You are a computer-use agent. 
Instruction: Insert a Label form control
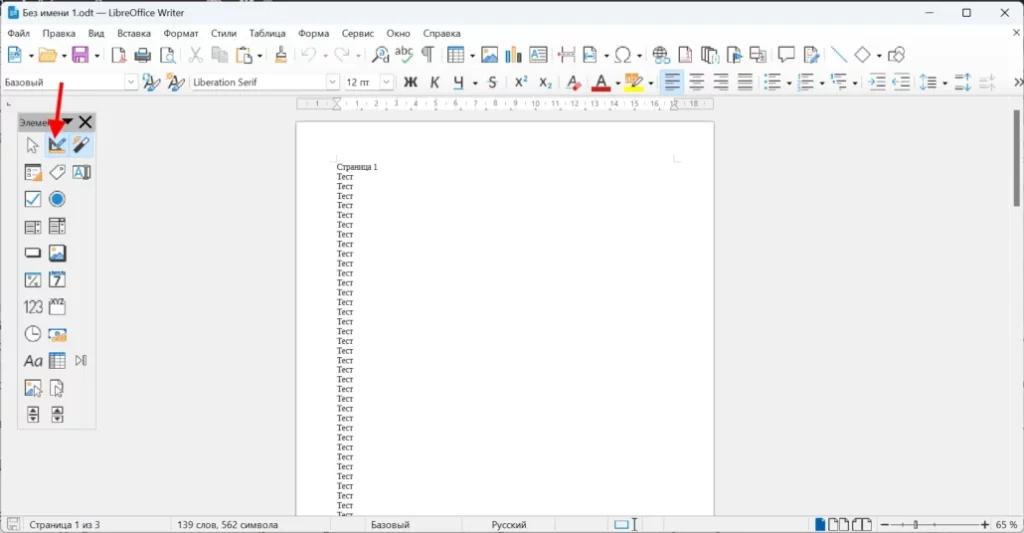(x=57, y=172)
